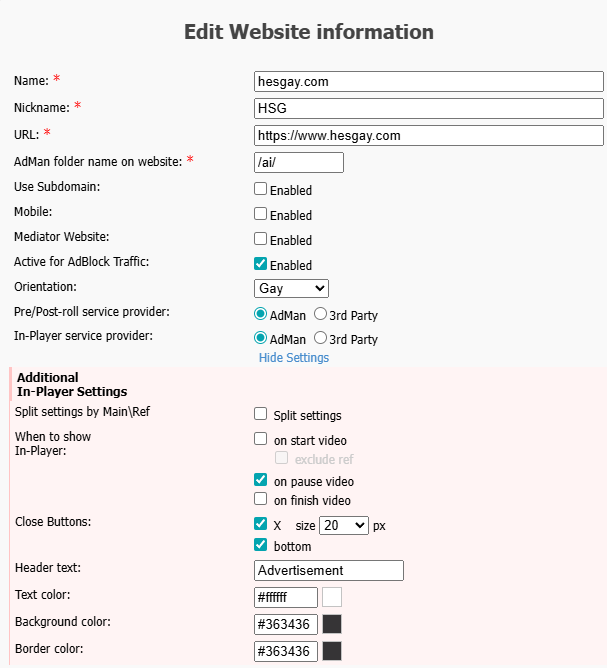This screenshot has width=607, height=668.
Task: Expand the close button size dropdown
Action: [x=344, y=525]
